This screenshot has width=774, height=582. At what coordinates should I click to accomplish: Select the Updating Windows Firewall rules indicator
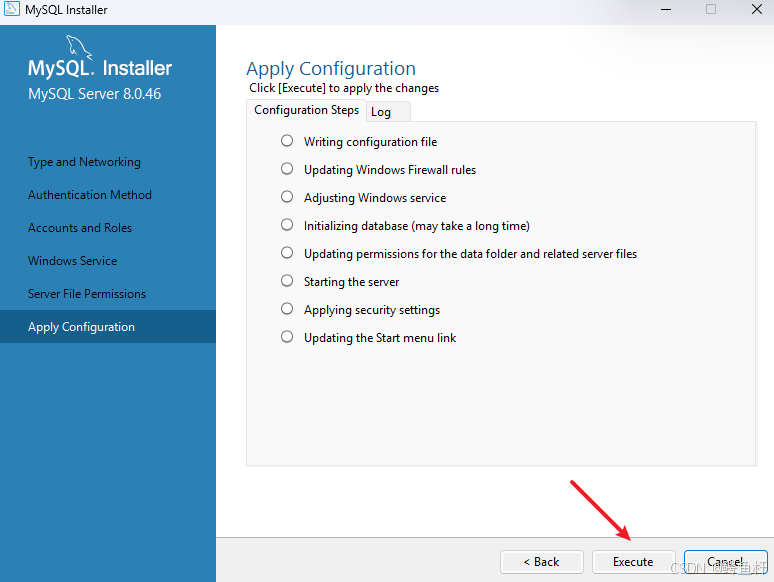tap(287, 169)
